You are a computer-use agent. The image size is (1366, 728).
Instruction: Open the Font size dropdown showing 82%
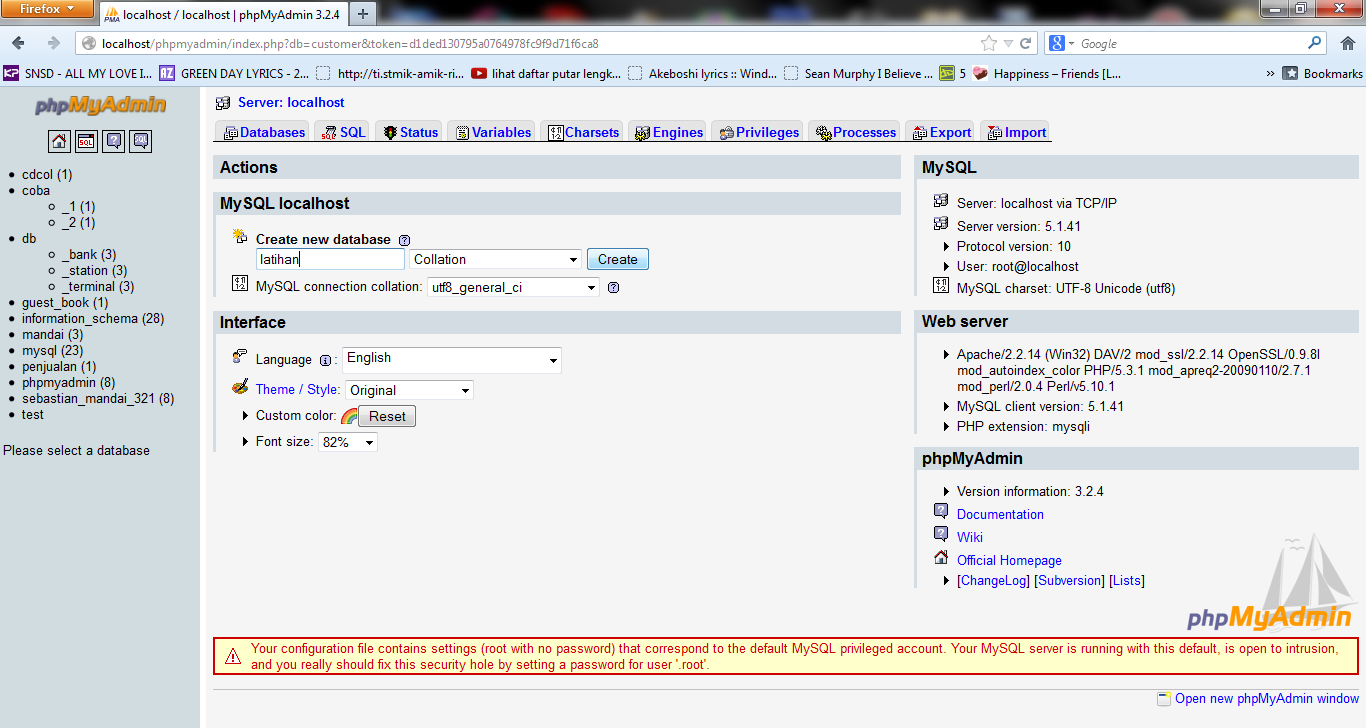pyautogui.click(x=348, y=441)
